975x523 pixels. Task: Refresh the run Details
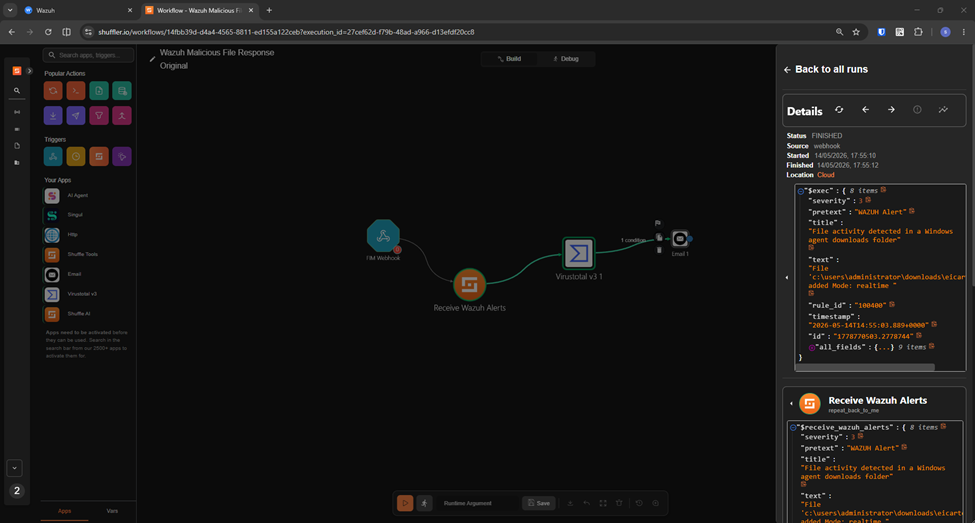839,110
